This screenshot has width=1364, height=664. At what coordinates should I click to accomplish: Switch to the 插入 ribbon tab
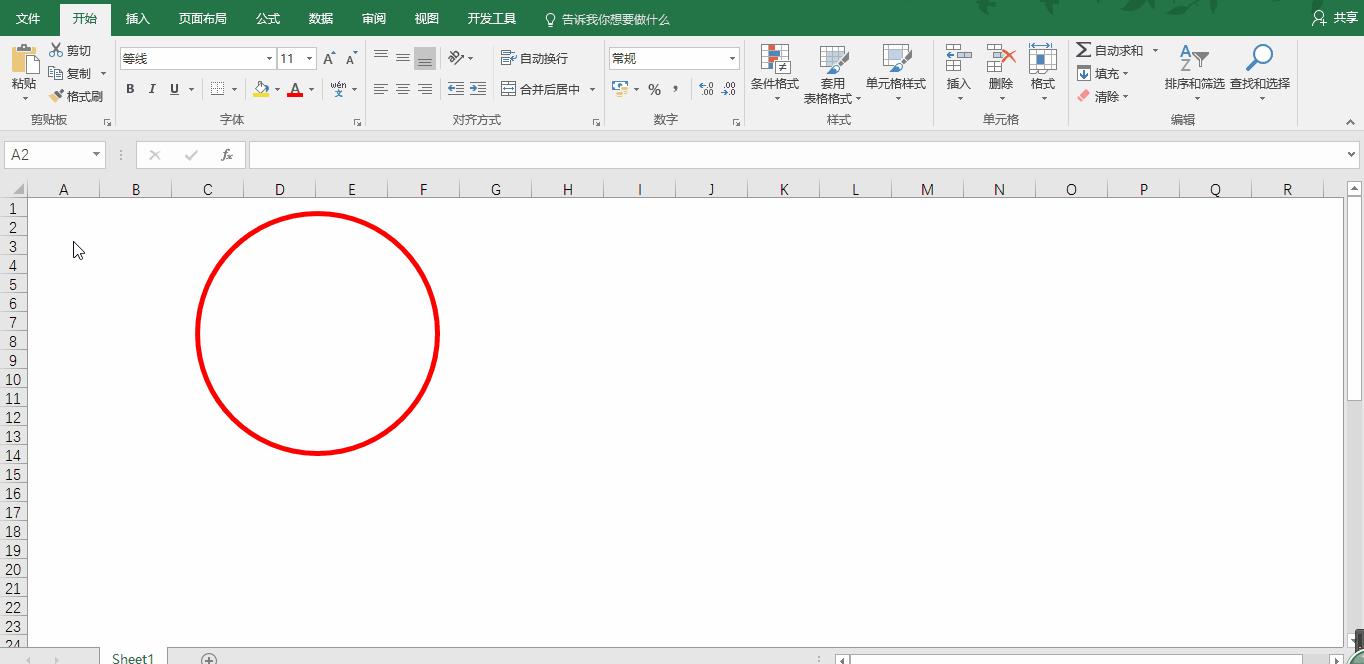137,17
